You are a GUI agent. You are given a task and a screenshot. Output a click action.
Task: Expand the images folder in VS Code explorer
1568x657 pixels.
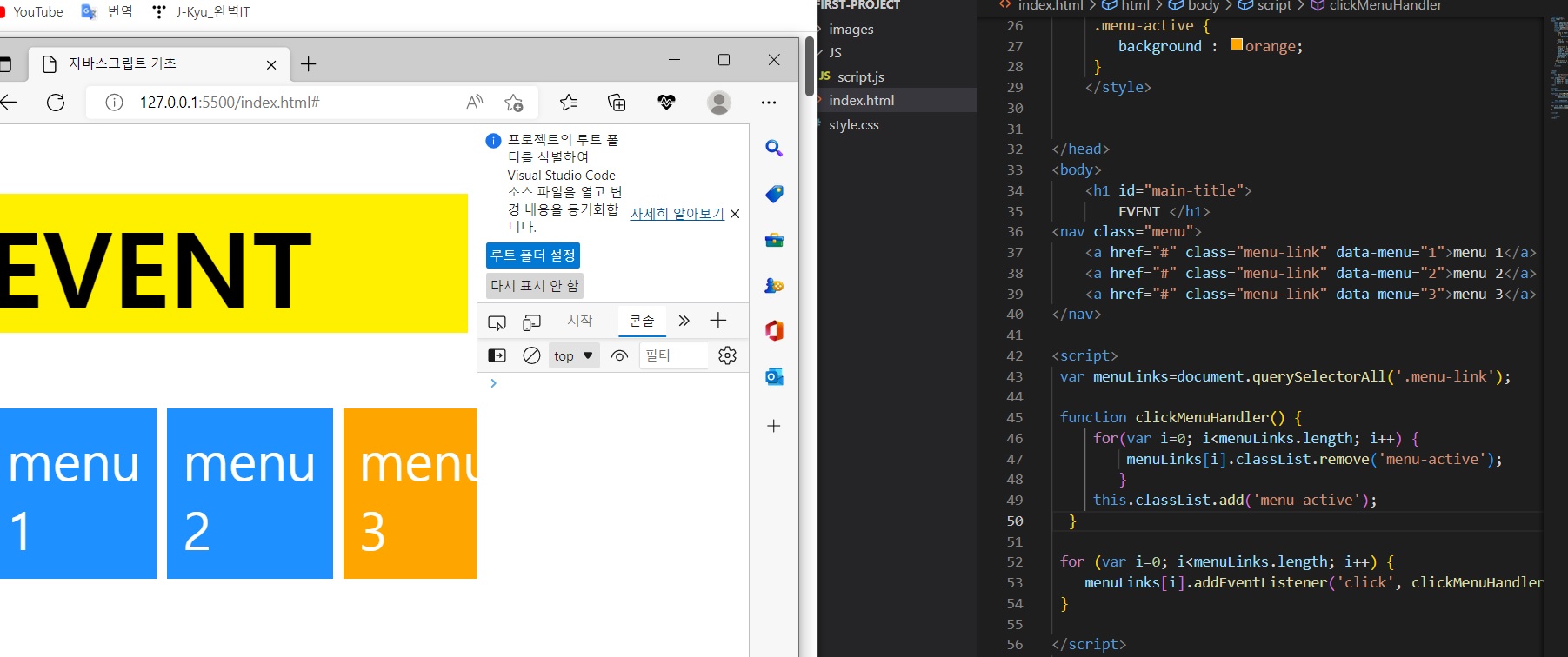point(851,30)
